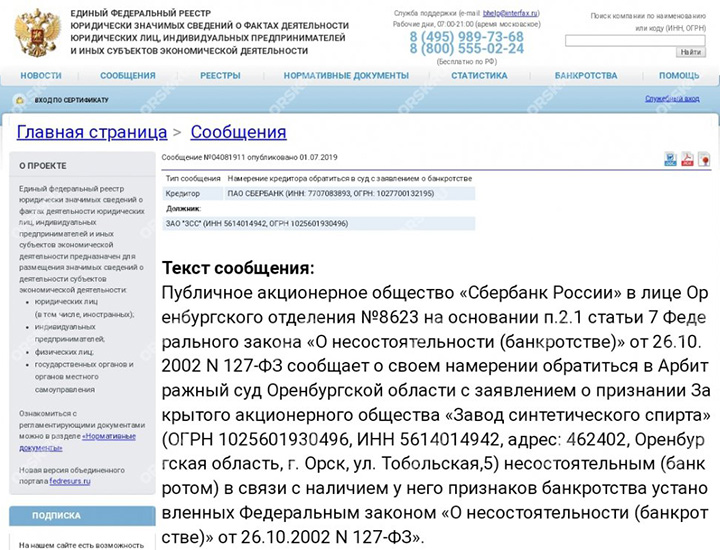
Task: Open the СТАТИСТИКА menu
Action: pos(479,76)
